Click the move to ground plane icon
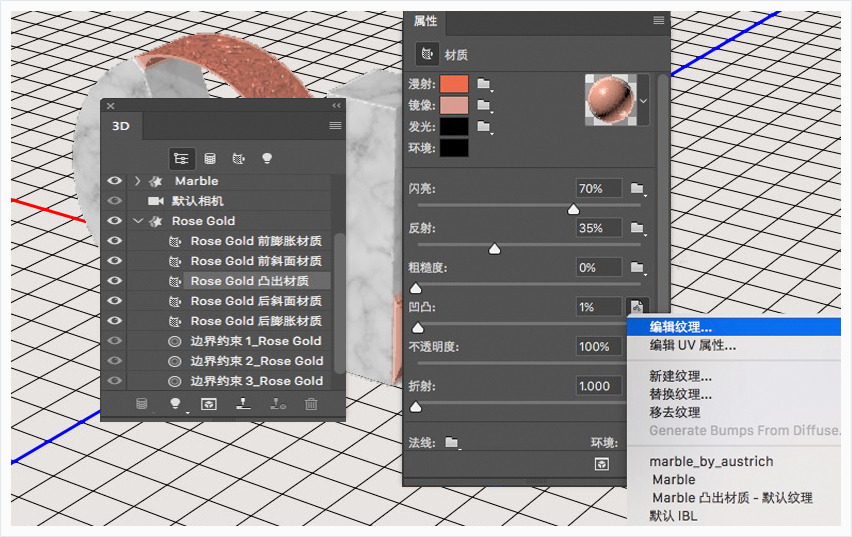 click(x=243, y=404)
